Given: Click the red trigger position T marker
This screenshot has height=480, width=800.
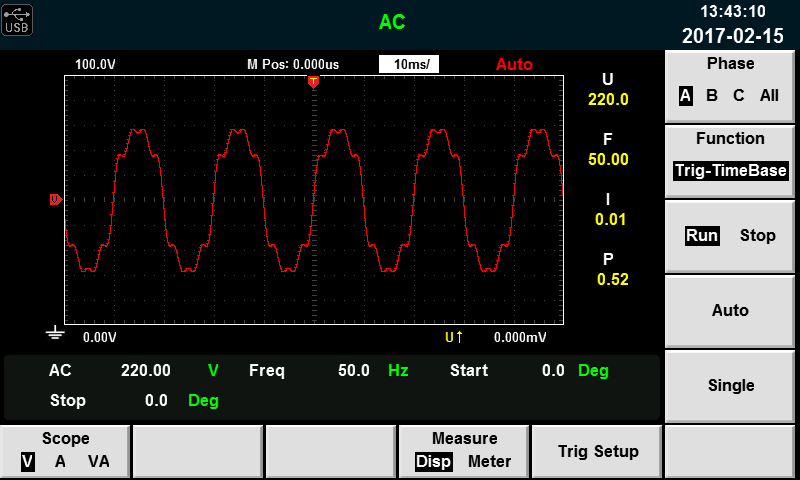Looking at the screenshot, I should click(313, 82).
